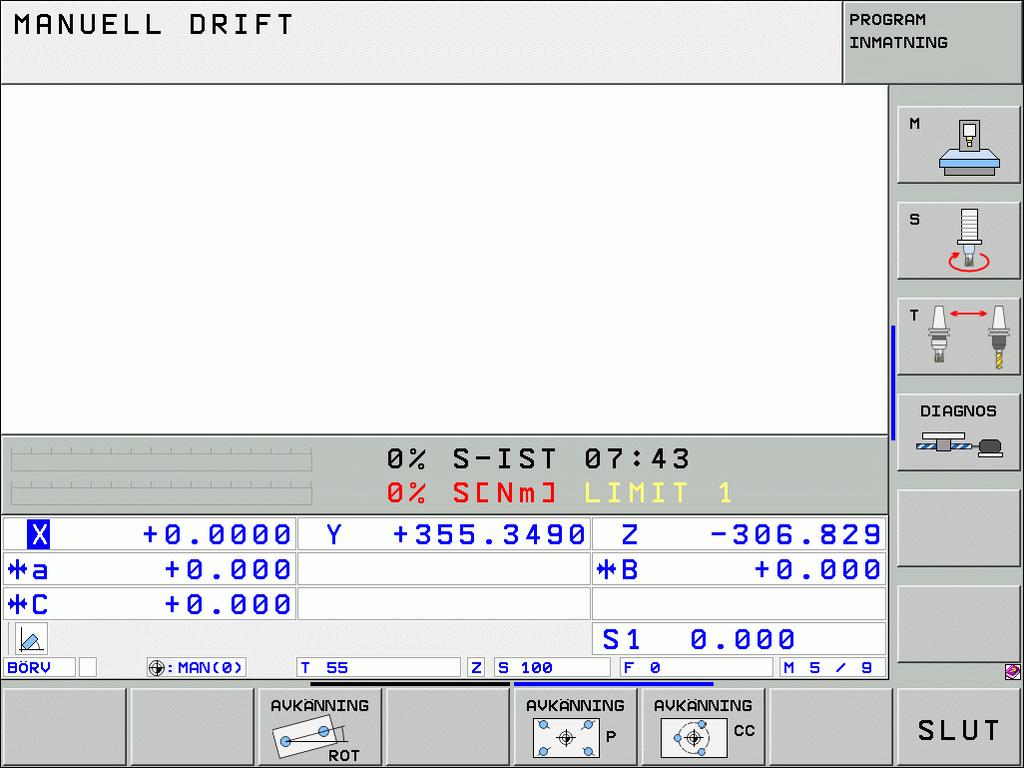Viewport: 1024px width, 768px height.
Task: Click the lower torque load bar
Action: click(161, 493)
